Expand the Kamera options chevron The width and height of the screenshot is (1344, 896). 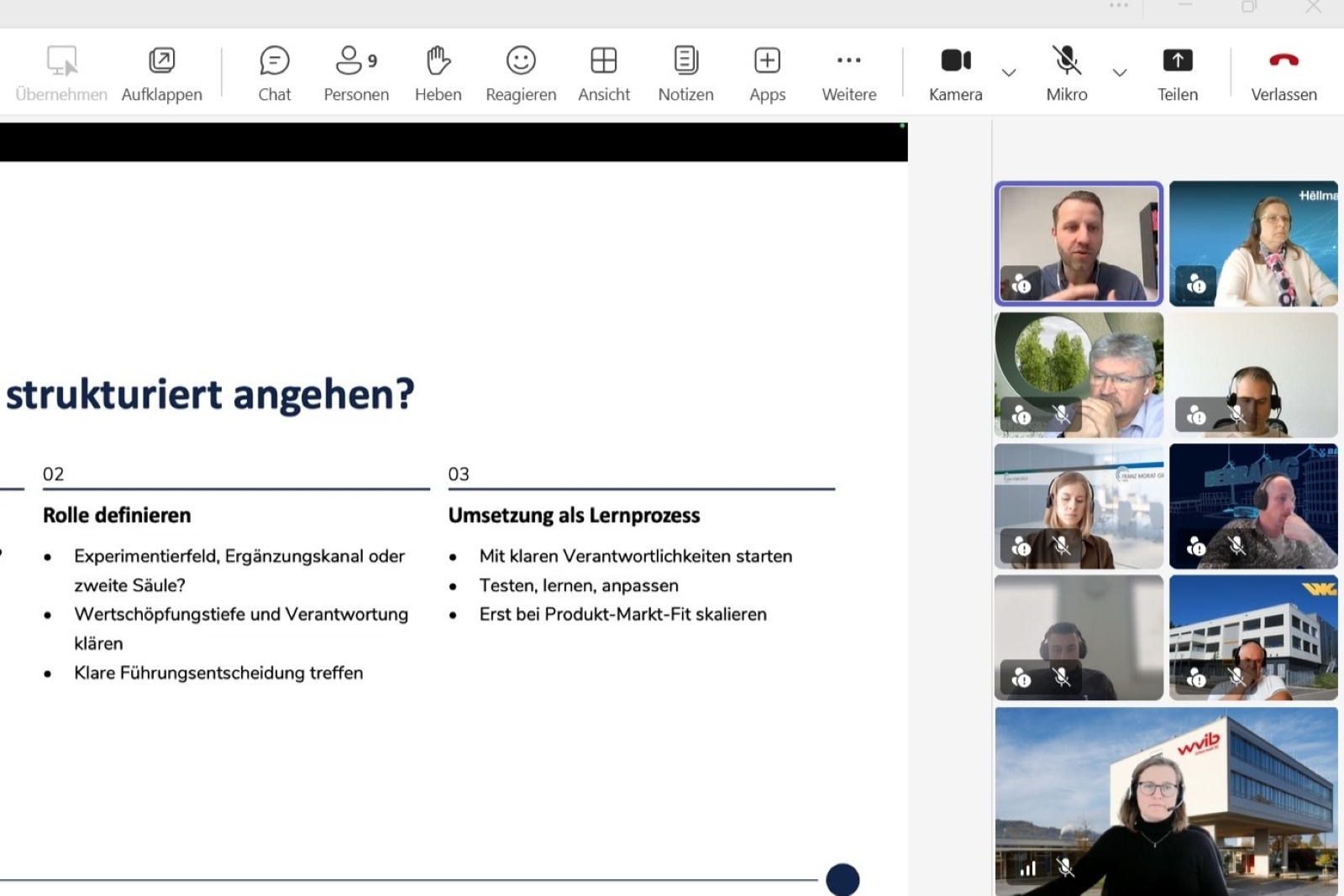coord(1009,73)
